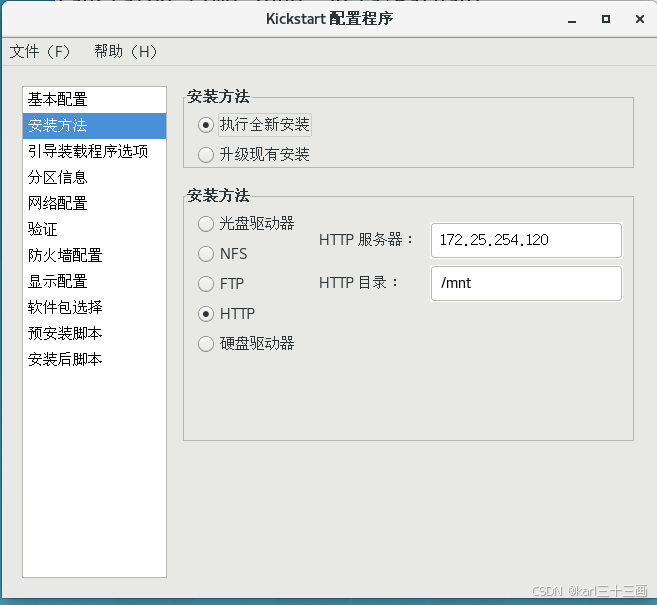Select 显示配置 in the sidebar
This screenshot has width=657, height=605.
pyautogui.click(x=94, y=282)
